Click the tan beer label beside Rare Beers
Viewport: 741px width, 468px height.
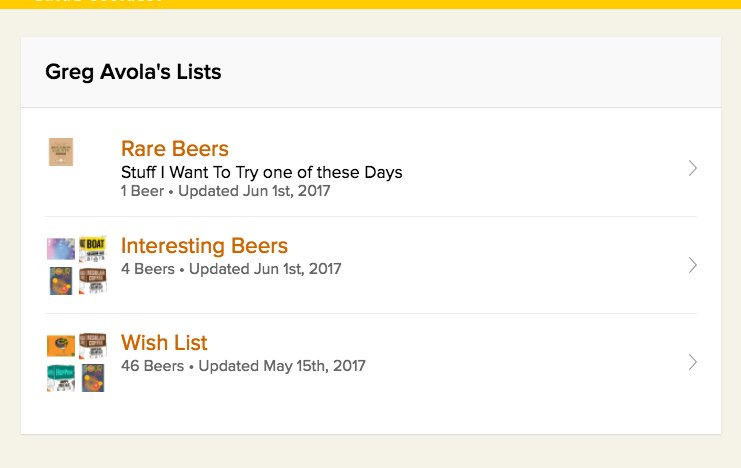pyautogui.click(x=61, y=152)
